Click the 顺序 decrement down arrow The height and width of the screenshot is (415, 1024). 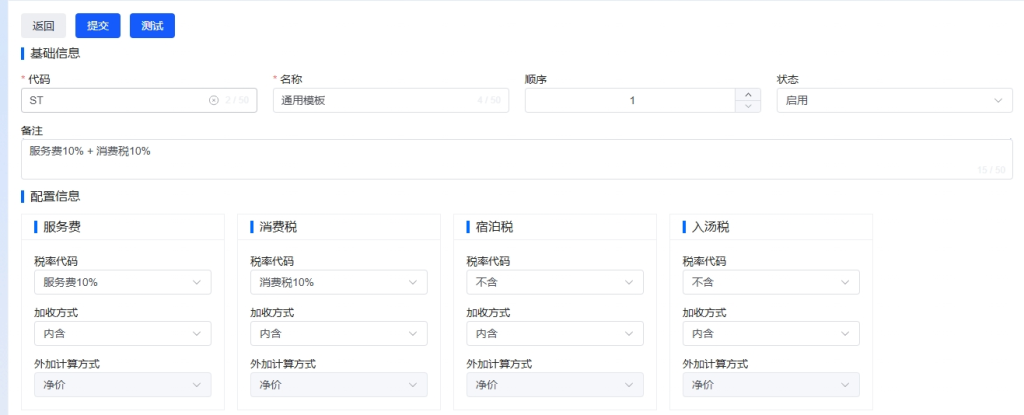click(748, 106)
